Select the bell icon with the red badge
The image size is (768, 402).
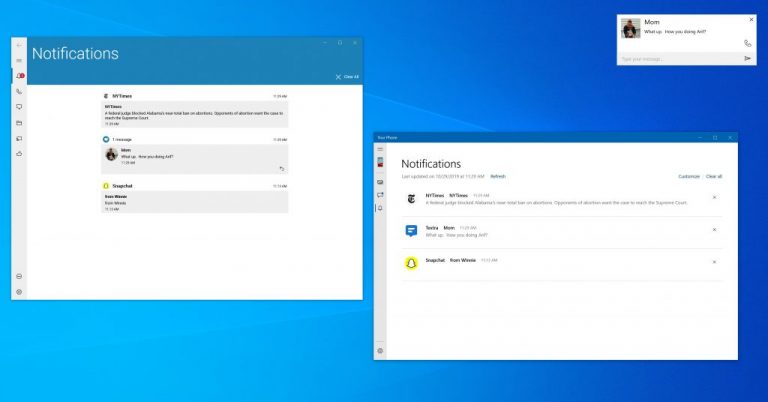click(20, 76)
